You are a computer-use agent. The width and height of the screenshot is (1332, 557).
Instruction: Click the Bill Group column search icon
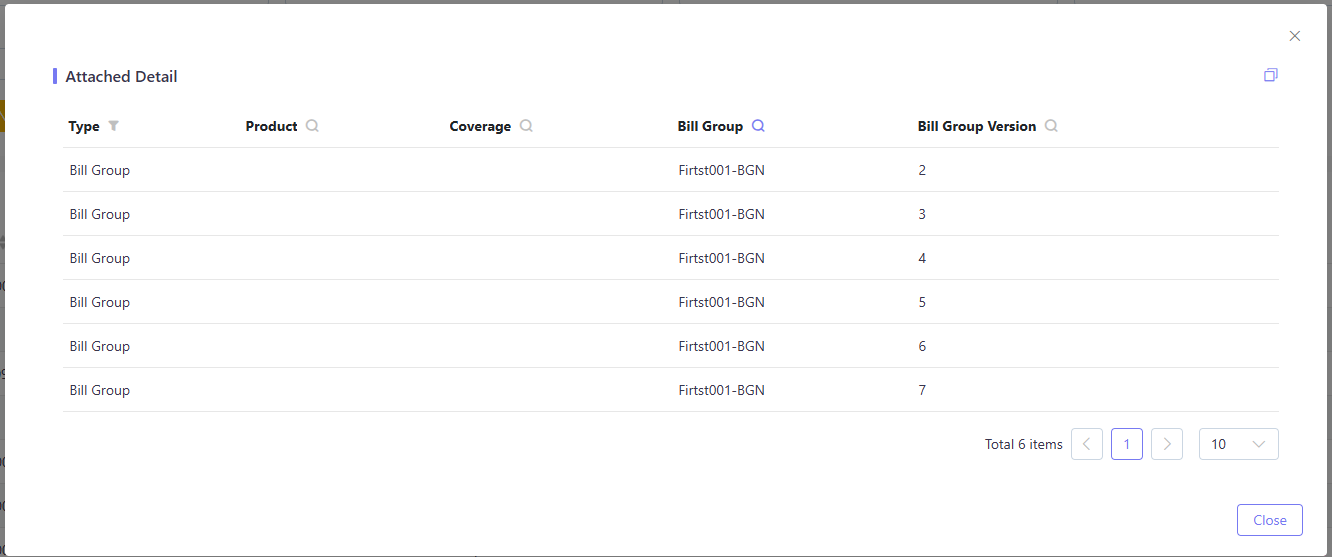(x=758, y=126)
